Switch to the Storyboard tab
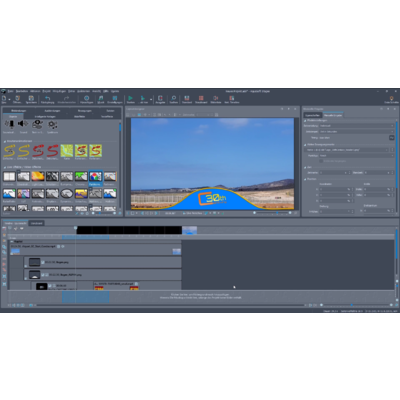 (37, 223)
